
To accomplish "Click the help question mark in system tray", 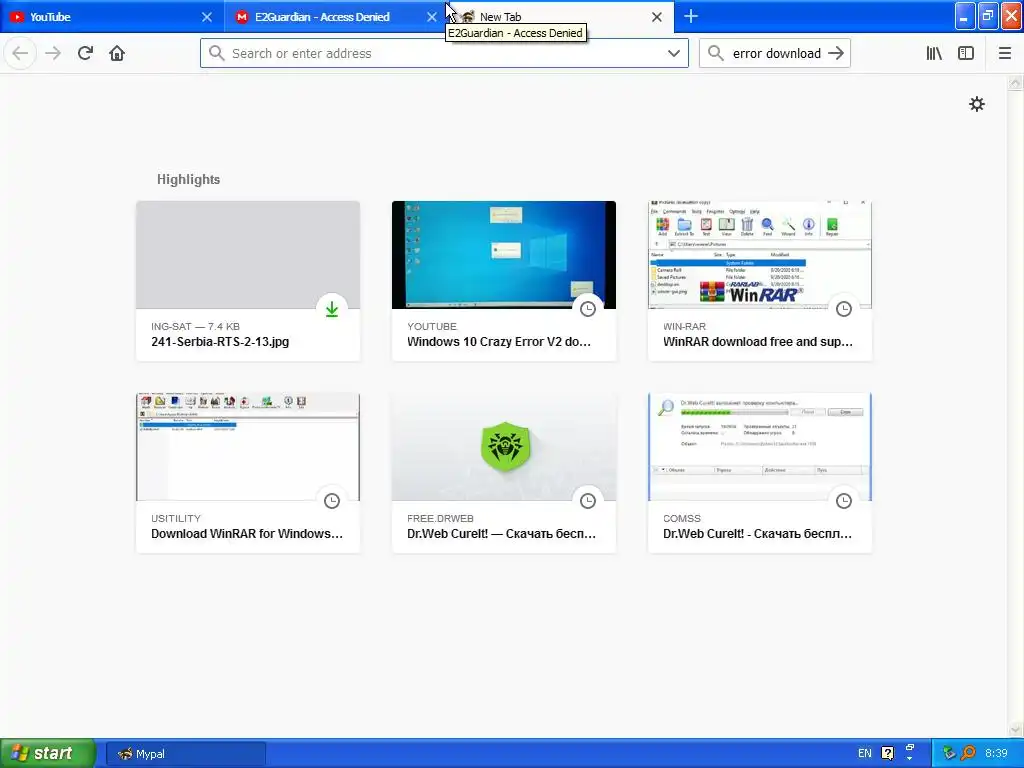I will (887, 753).
